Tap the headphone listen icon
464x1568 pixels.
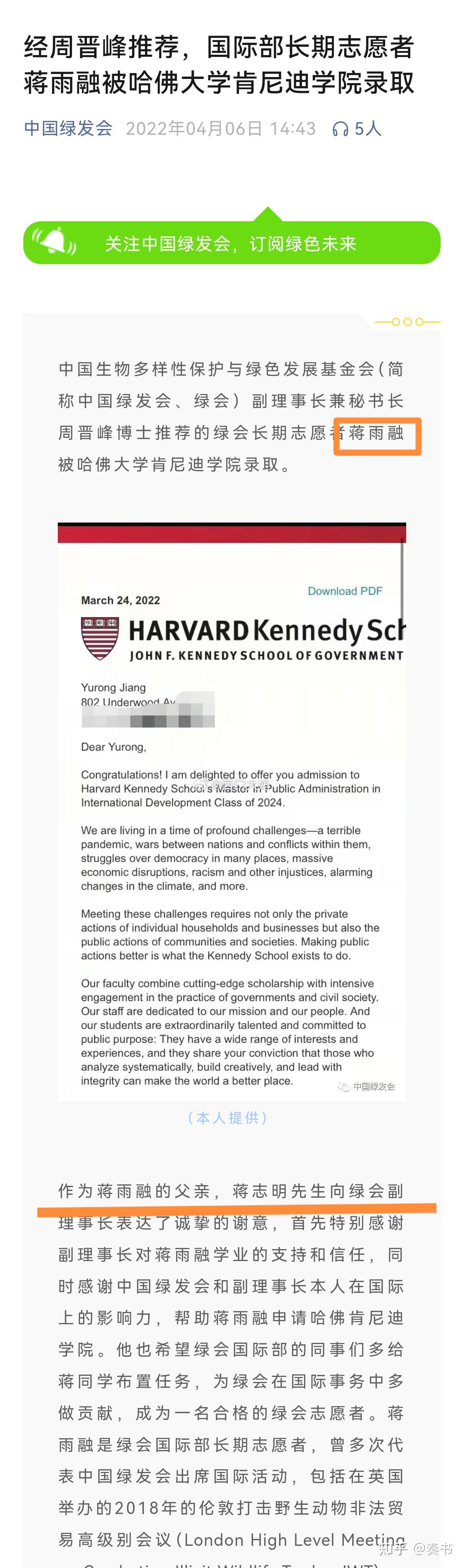click(340, 129)
